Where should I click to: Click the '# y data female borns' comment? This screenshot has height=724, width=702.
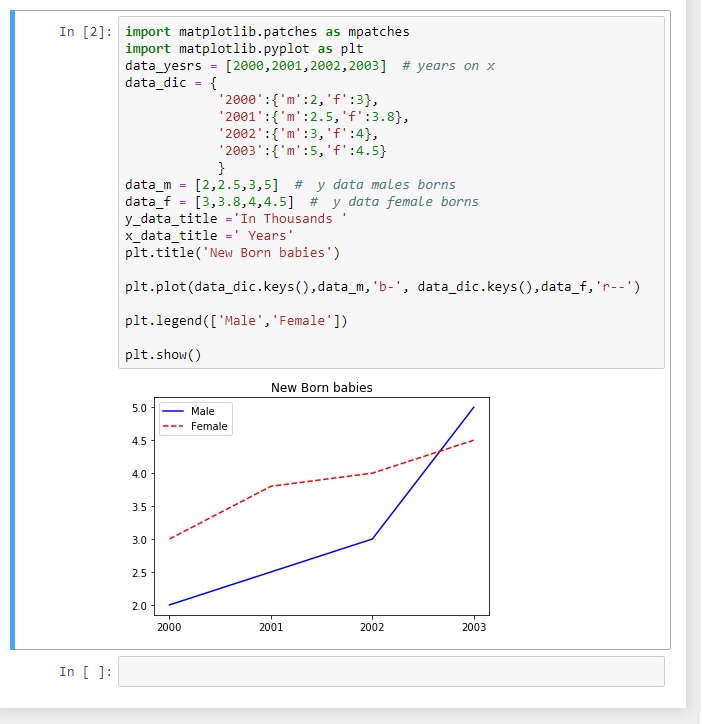point(394,202)
